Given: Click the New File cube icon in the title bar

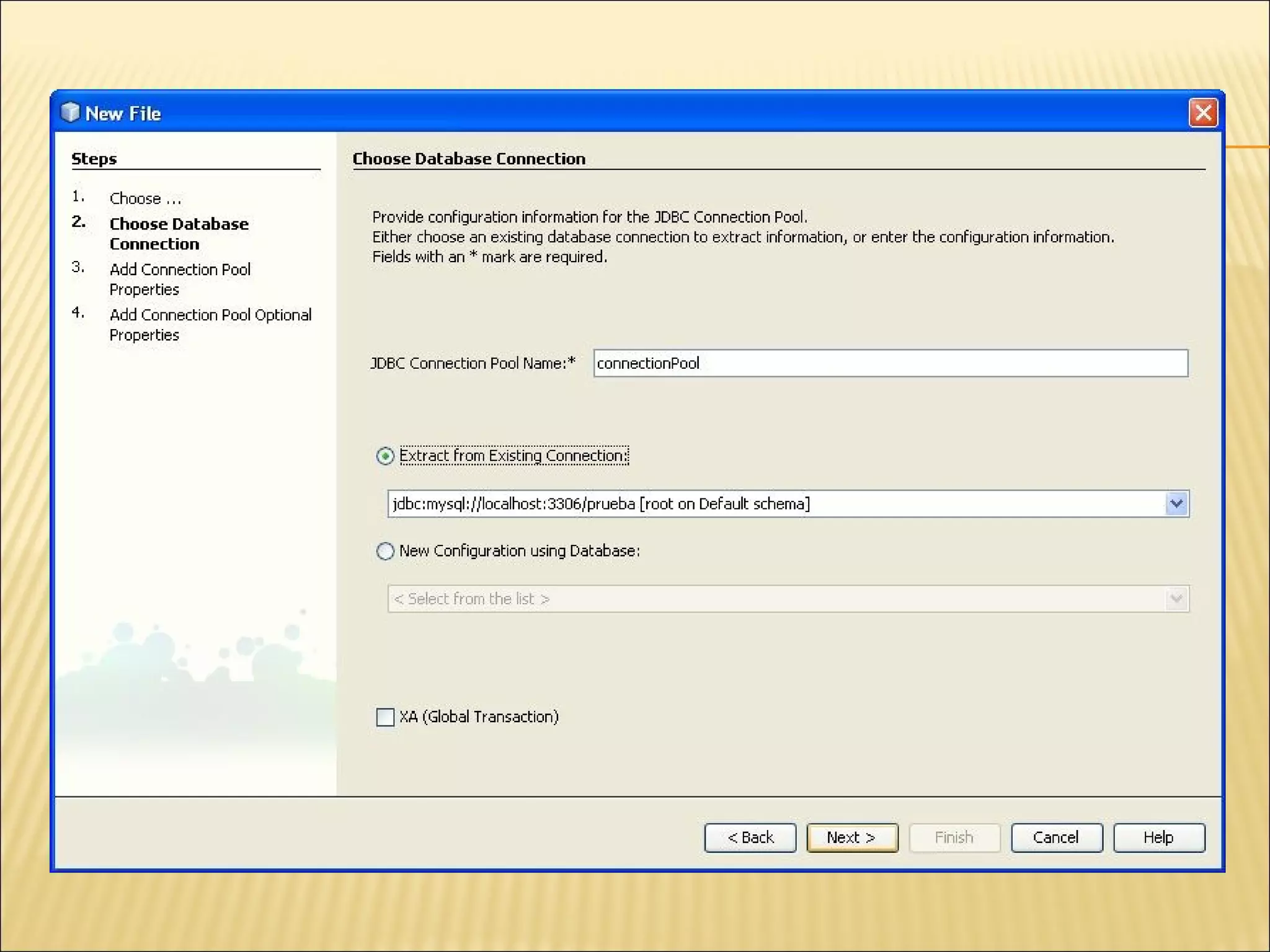Looking at the screenshot, I should (x=70, y=112).
